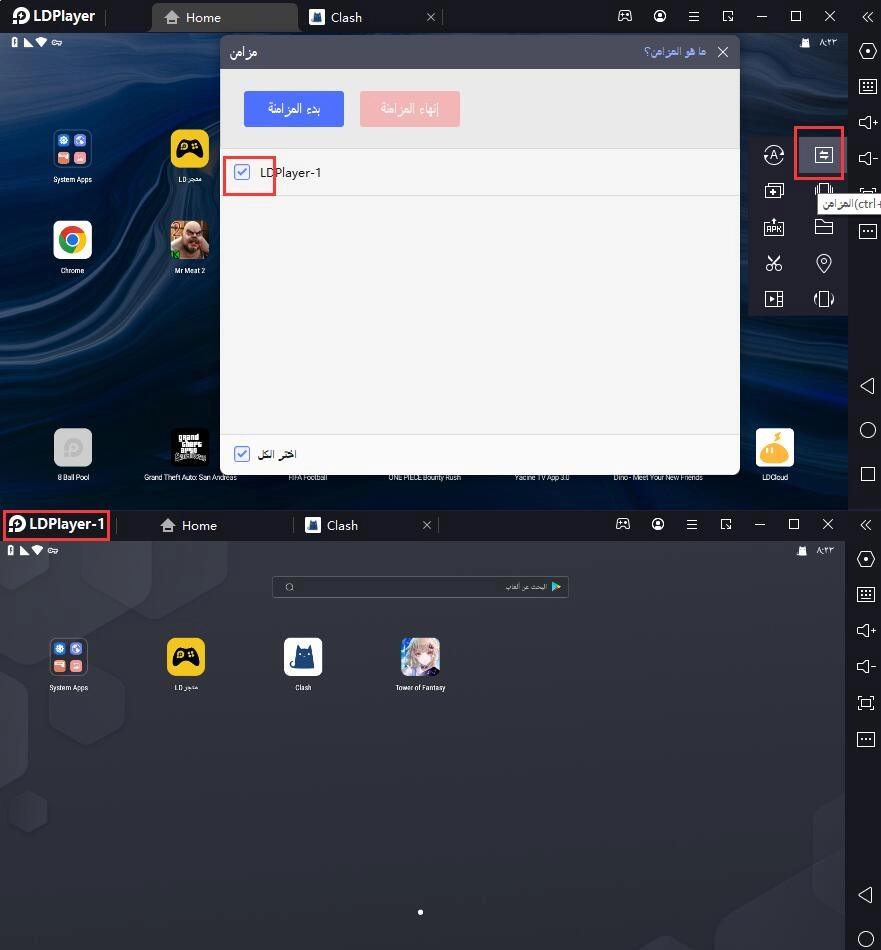Open the operation recorder icon in the top toolbar panel
Image resolution: width=881 pixels, height=950 pixels.
coord(774,155)
